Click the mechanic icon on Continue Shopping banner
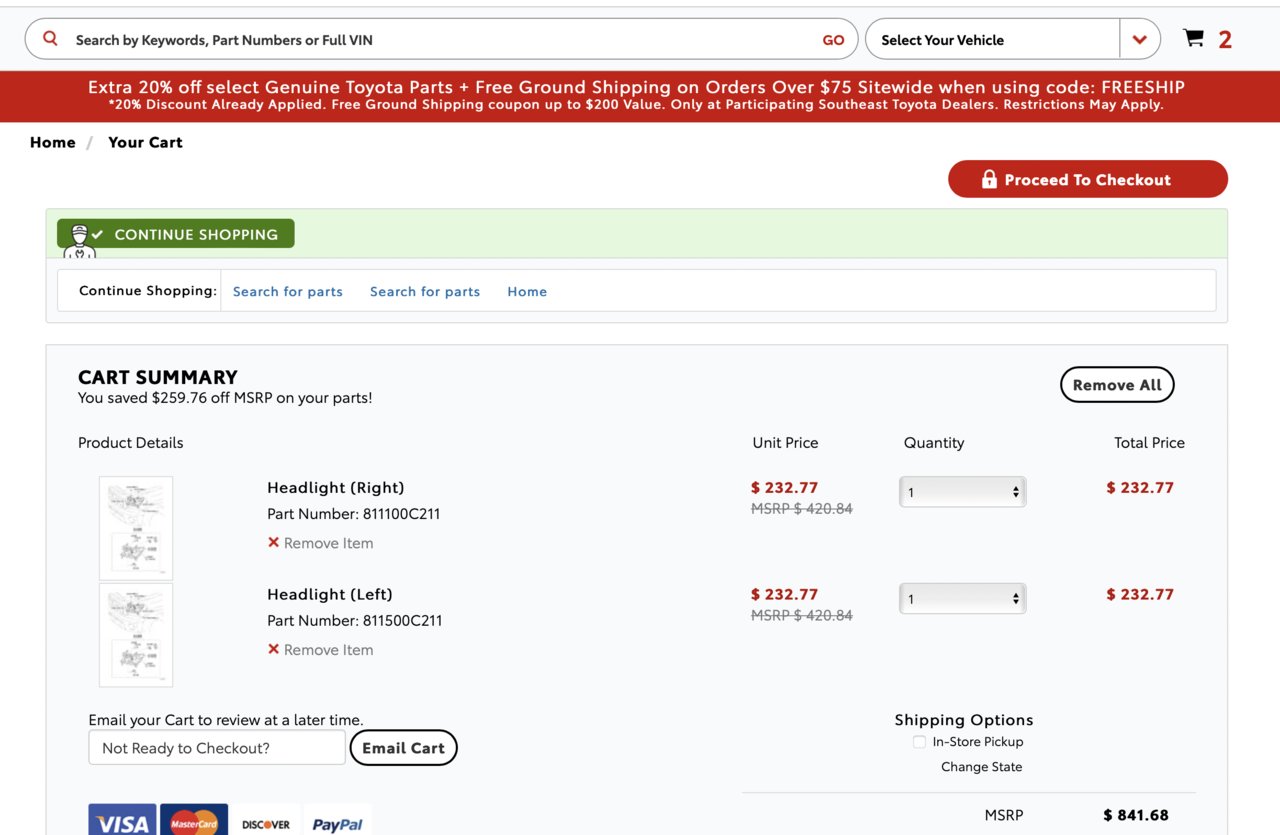 [x=80, y=240]
